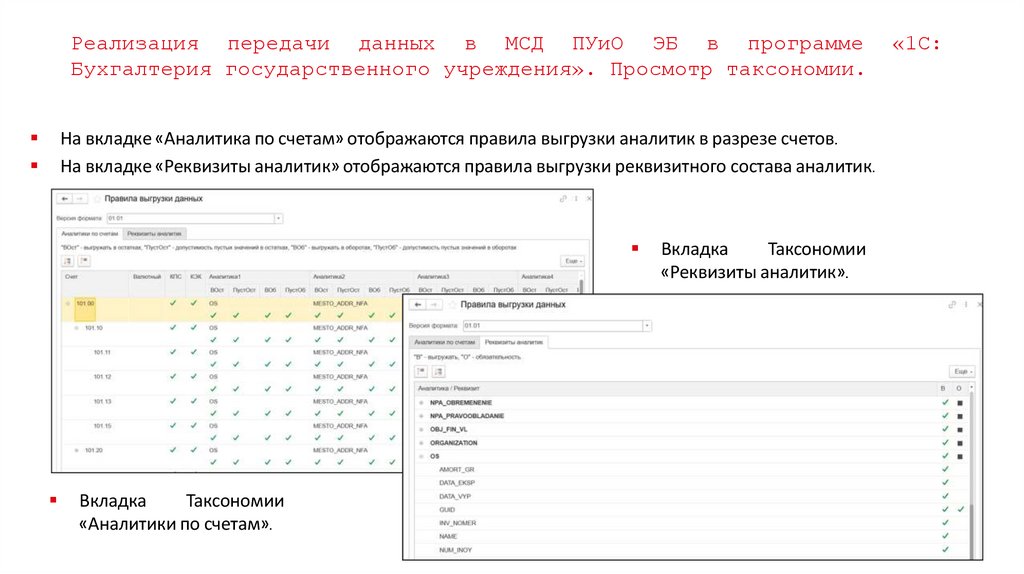The height and width of the screenshot is (574, 1024).
Task: Expand NPA_PRAVOOBLADANIE node
Action: (x=421, y=416)
